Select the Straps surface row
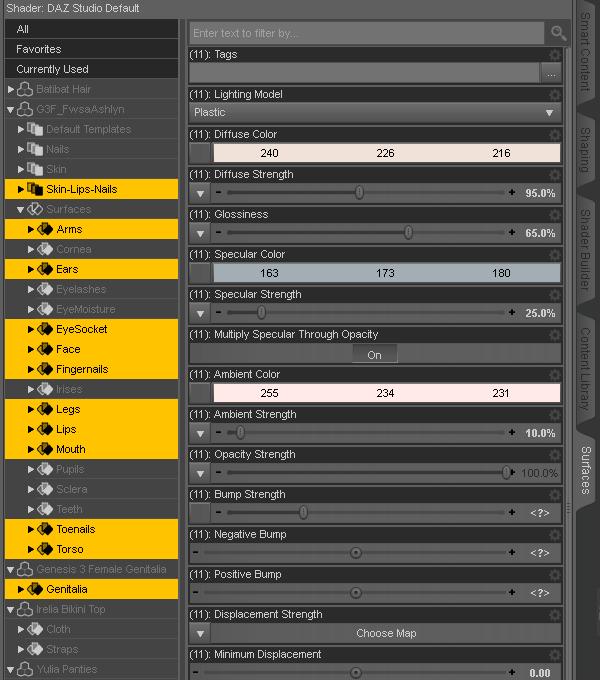This screenshot has height=680, width=600. pos(91,649)
